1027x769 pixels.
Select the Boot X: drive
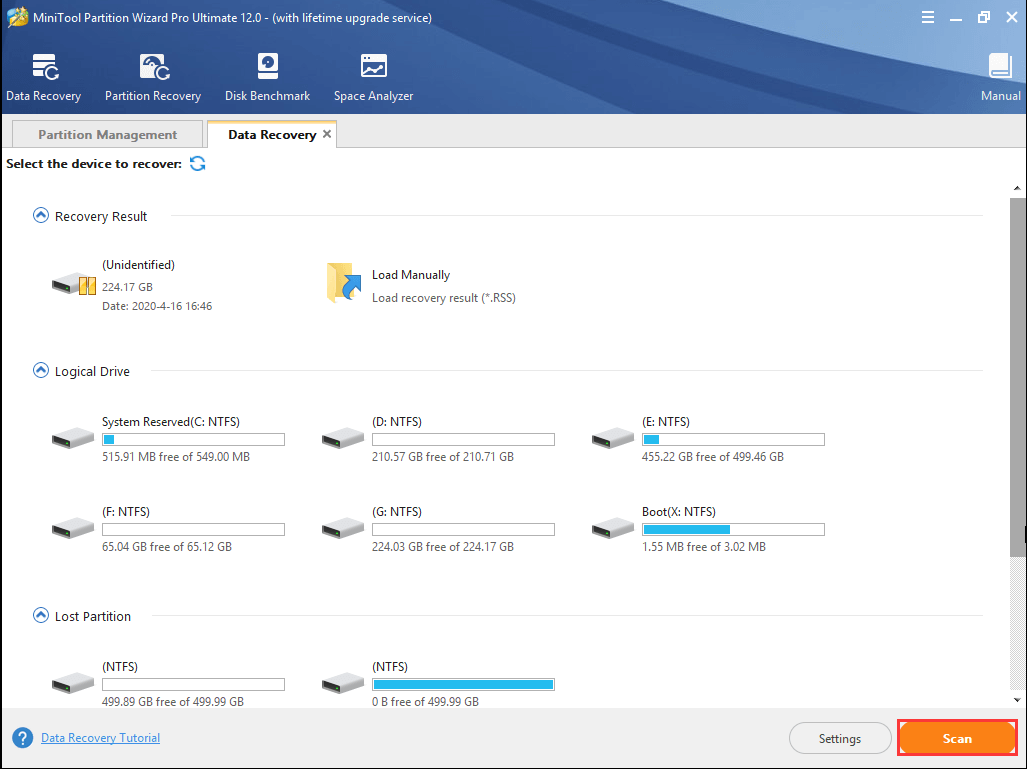point(614,528)
